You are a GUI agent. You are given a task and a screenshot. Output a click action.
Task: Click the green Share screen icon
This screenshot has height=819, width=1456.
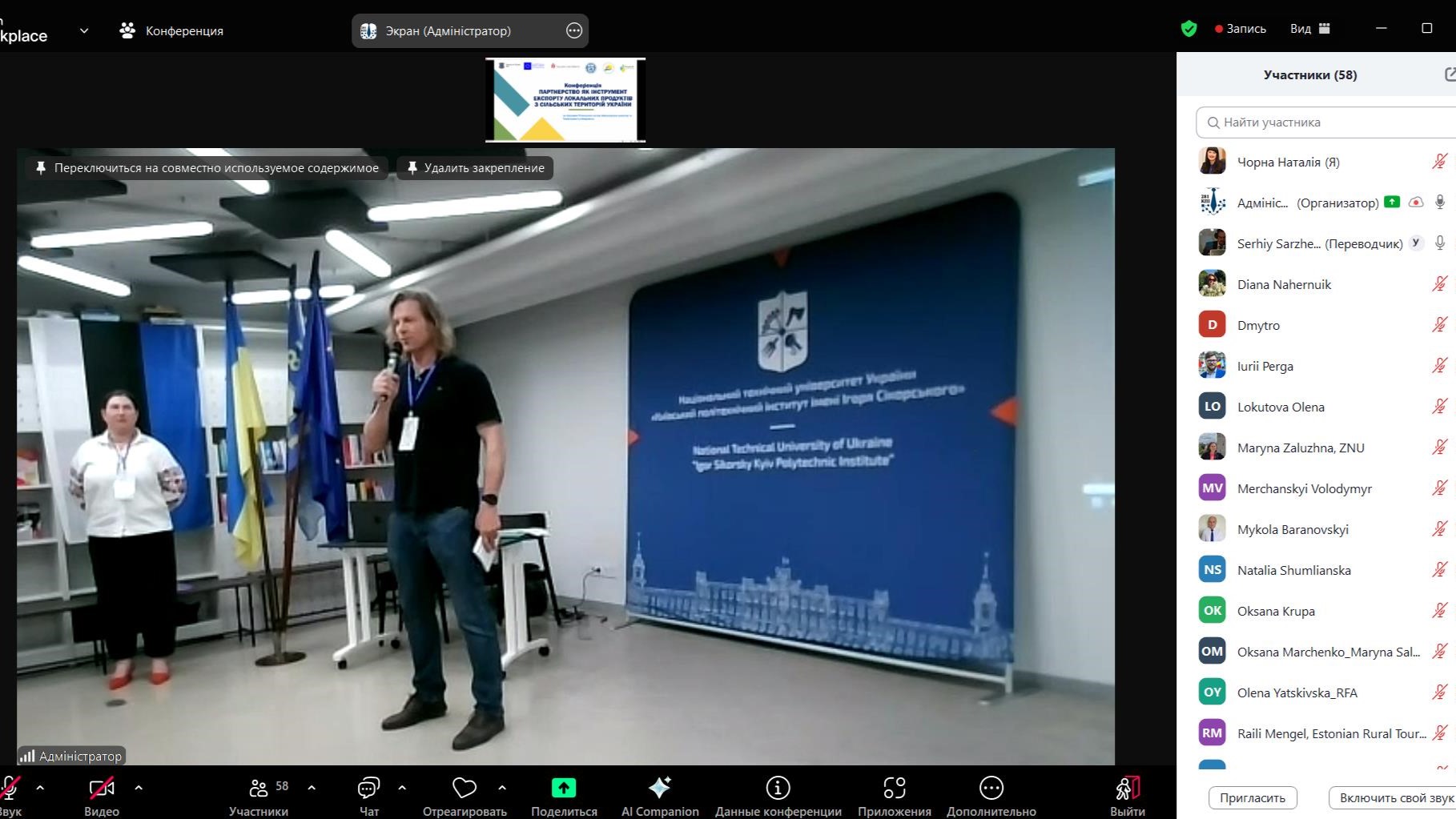(x=564, y=789)
